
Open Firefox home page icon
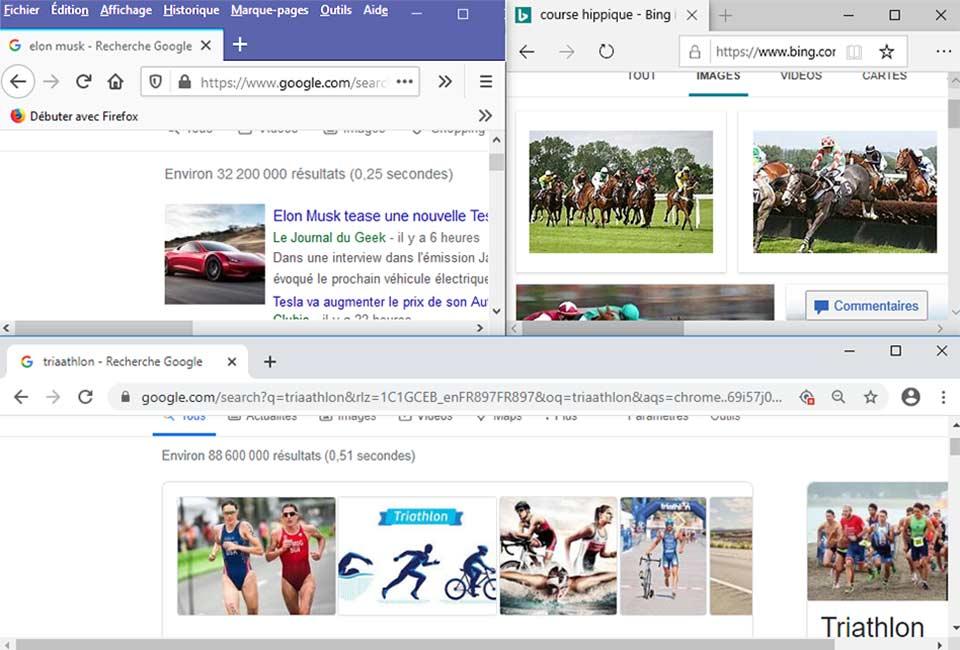pos(116,81)
